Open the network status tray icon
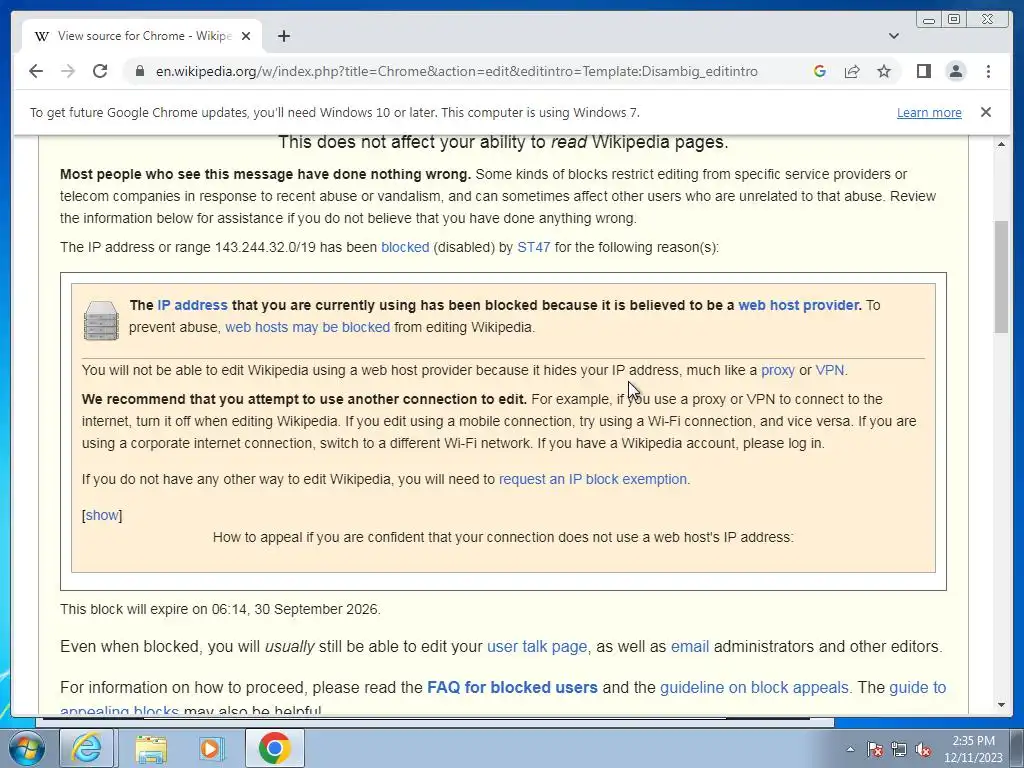 [x=899, y=749]
